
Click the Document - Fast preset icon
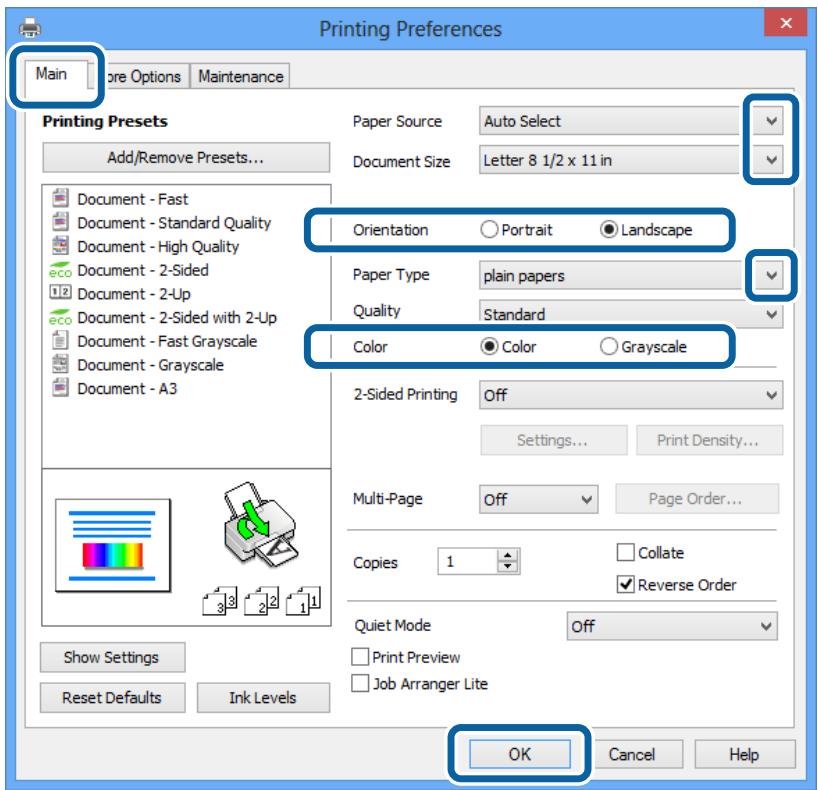60,198
